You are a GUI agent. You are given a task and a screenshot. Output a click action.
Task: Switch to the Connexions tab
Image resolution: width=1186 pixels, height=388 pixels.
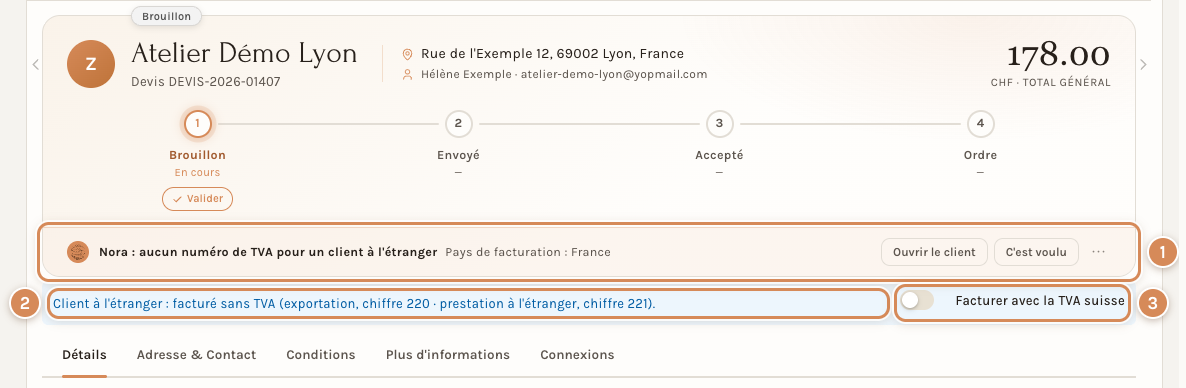[577, 355]
